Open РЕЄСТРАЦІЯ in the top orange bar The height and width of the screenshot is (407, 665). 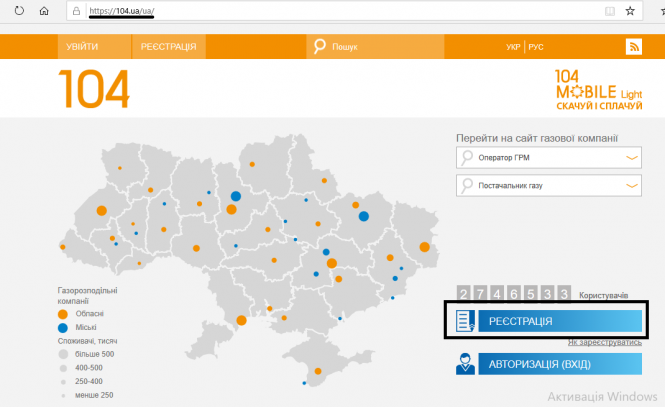click(x=169, y=47)
